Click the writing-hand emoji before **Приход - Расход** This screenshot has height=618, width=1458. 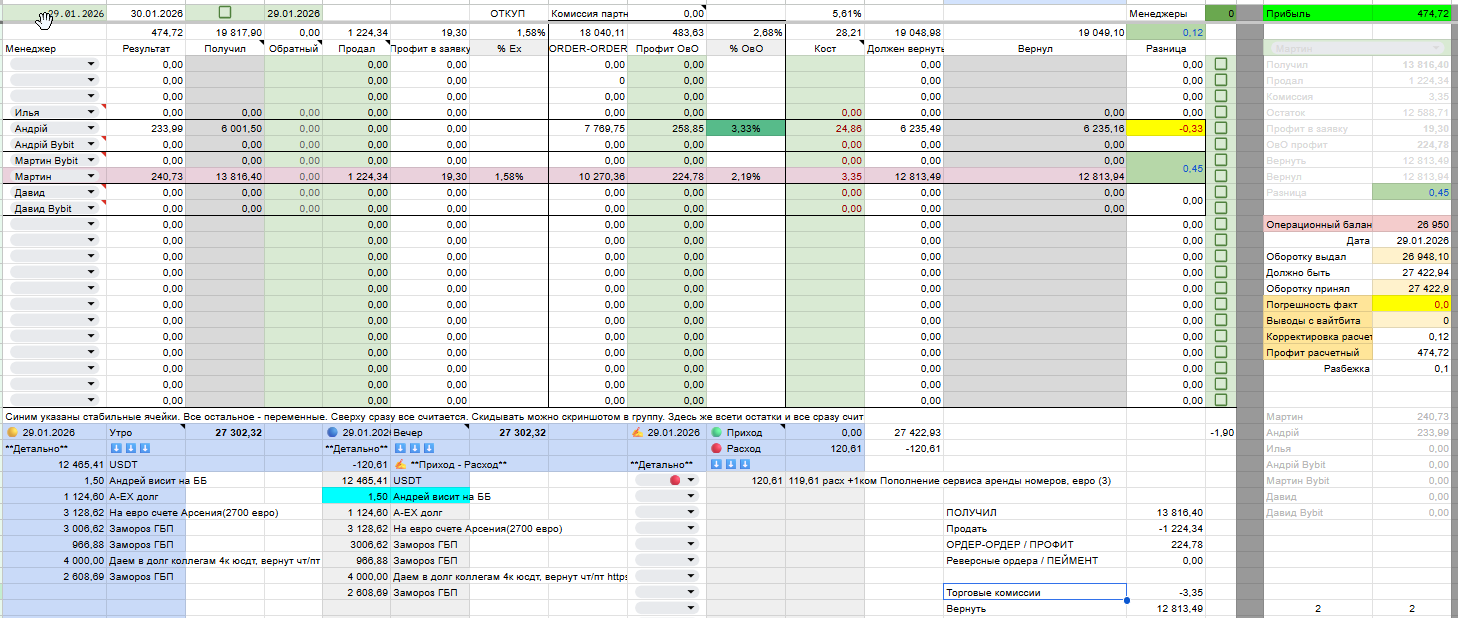399,465
